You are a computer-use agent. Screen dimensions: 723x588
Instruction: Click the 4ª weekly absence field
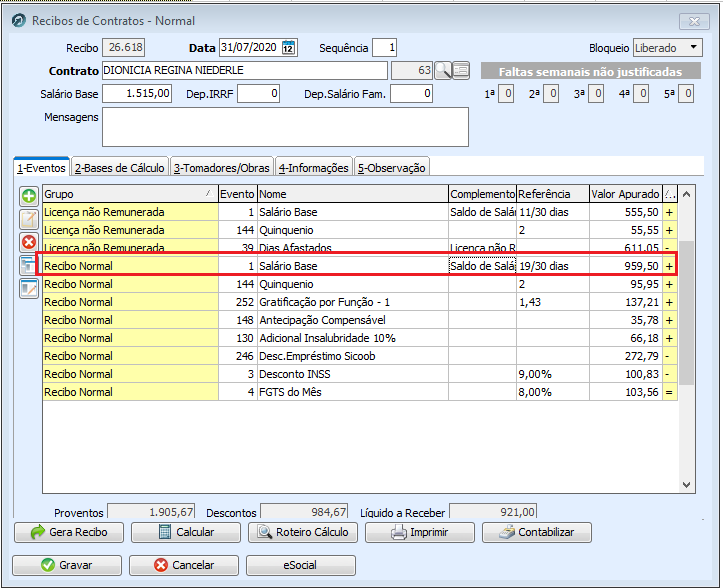641,94
